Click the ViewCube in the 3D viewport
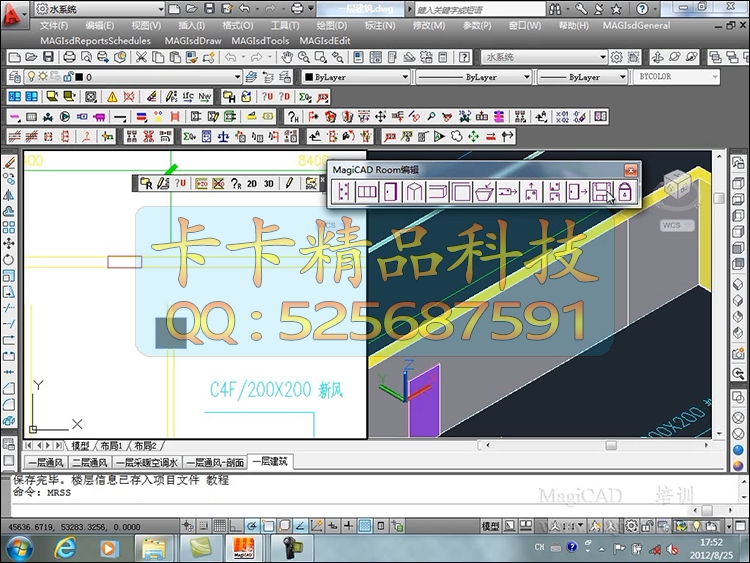This screenshot has width=750, height=563. point(677,184)
